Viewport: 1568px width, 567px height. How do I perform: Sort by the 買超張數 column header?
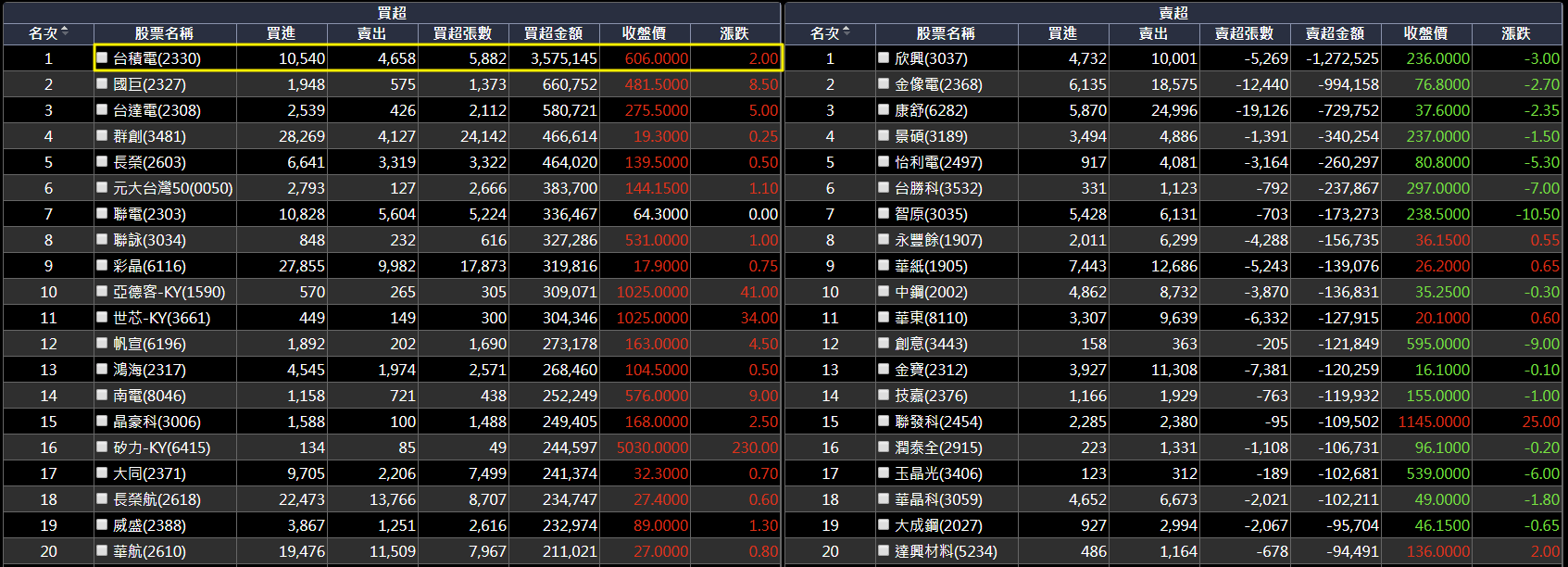(x=462, y=33)
